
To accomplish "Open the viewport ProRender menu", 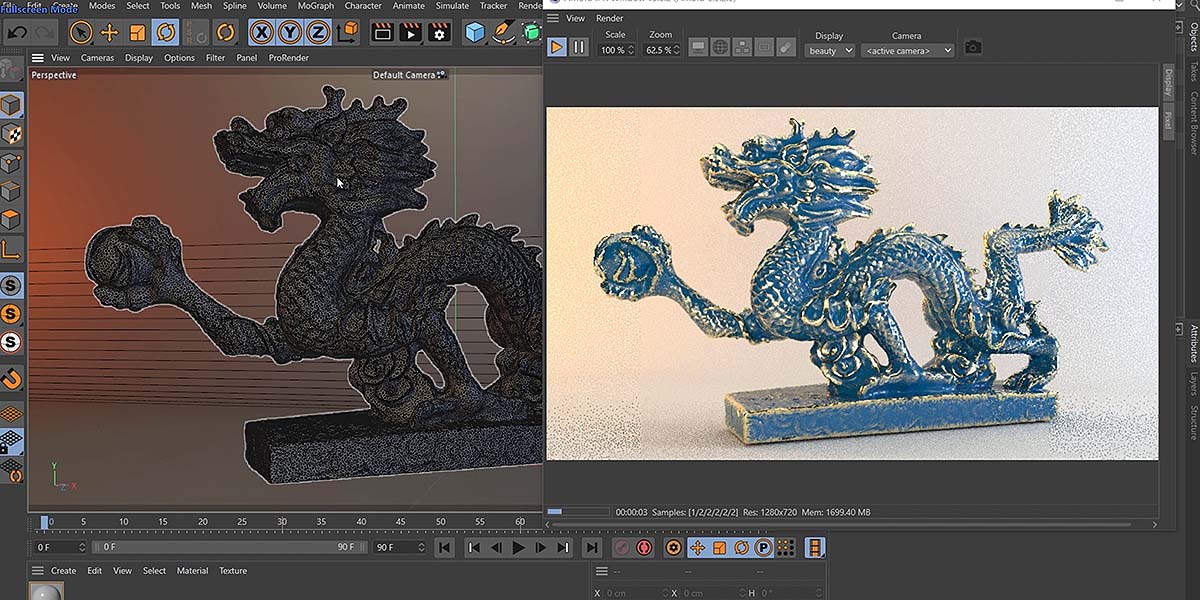I will pyautogui.click(x=289, y=58).
